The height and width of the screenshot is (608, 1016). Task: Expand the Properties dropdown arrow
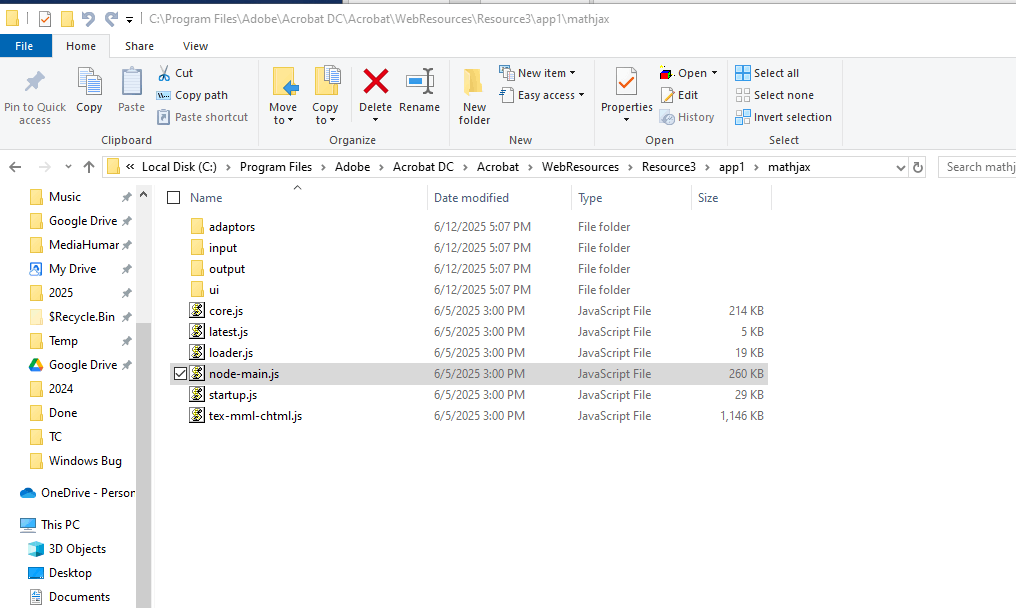(627, 120)
